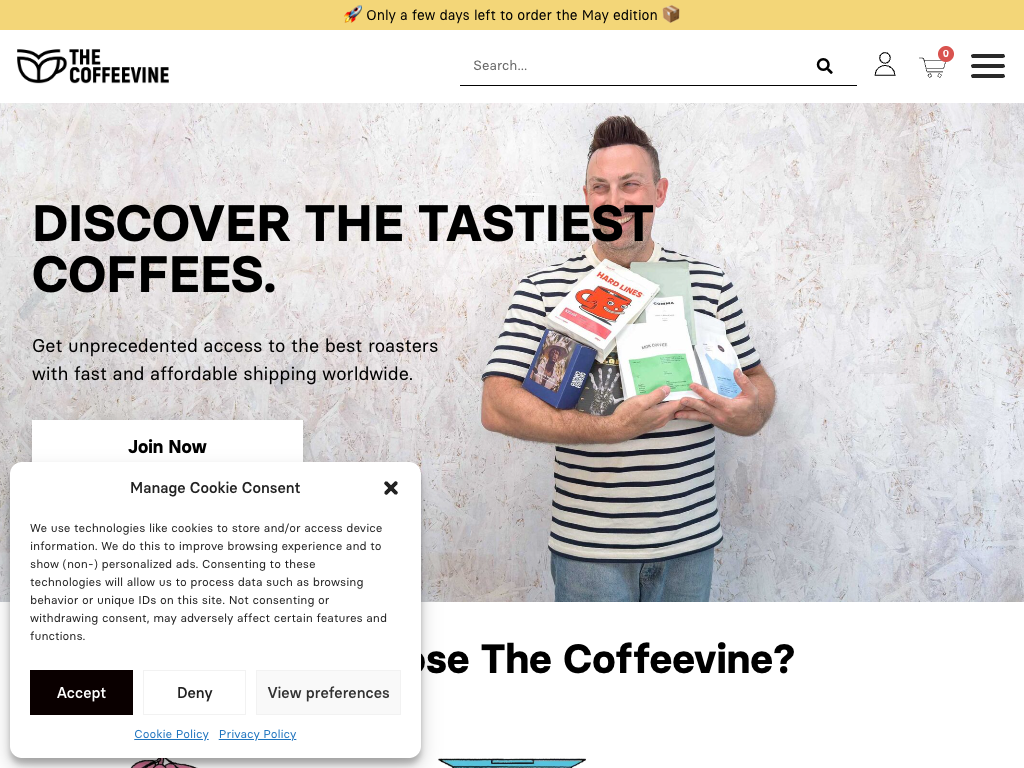Click the rocket emoji in banner
This screenshot has width=1024, height=768.
pyautogui.click(x=353, y=14)
